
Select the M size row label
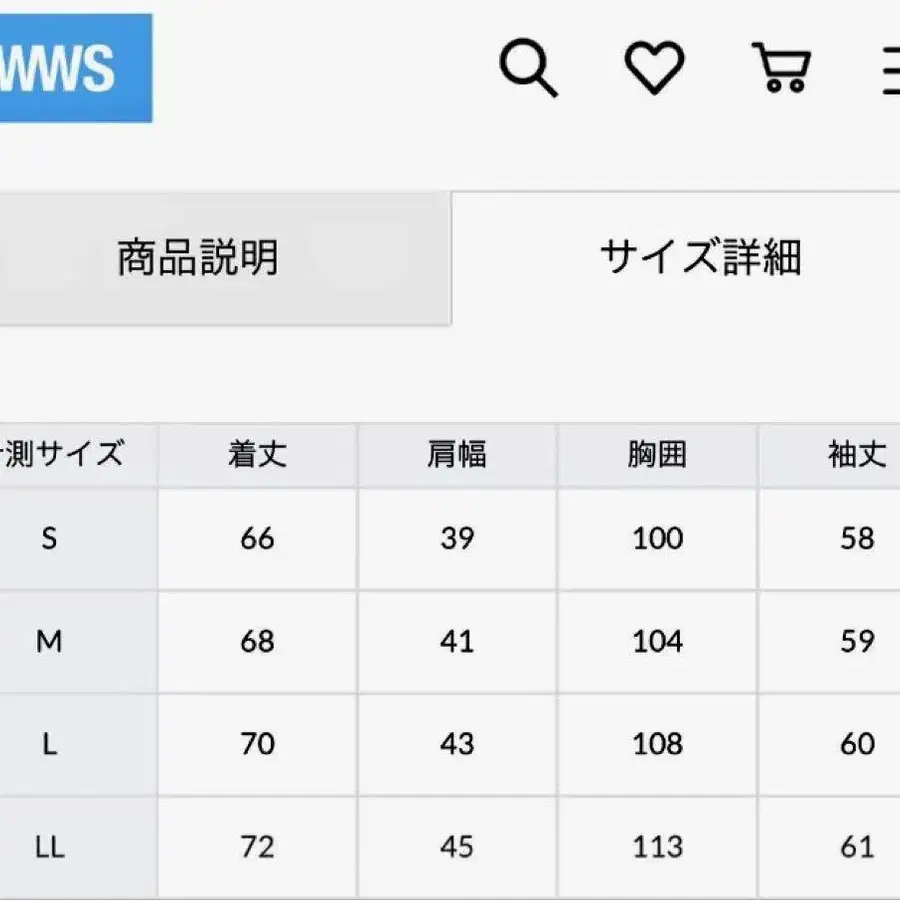click(x=49, y=642)
